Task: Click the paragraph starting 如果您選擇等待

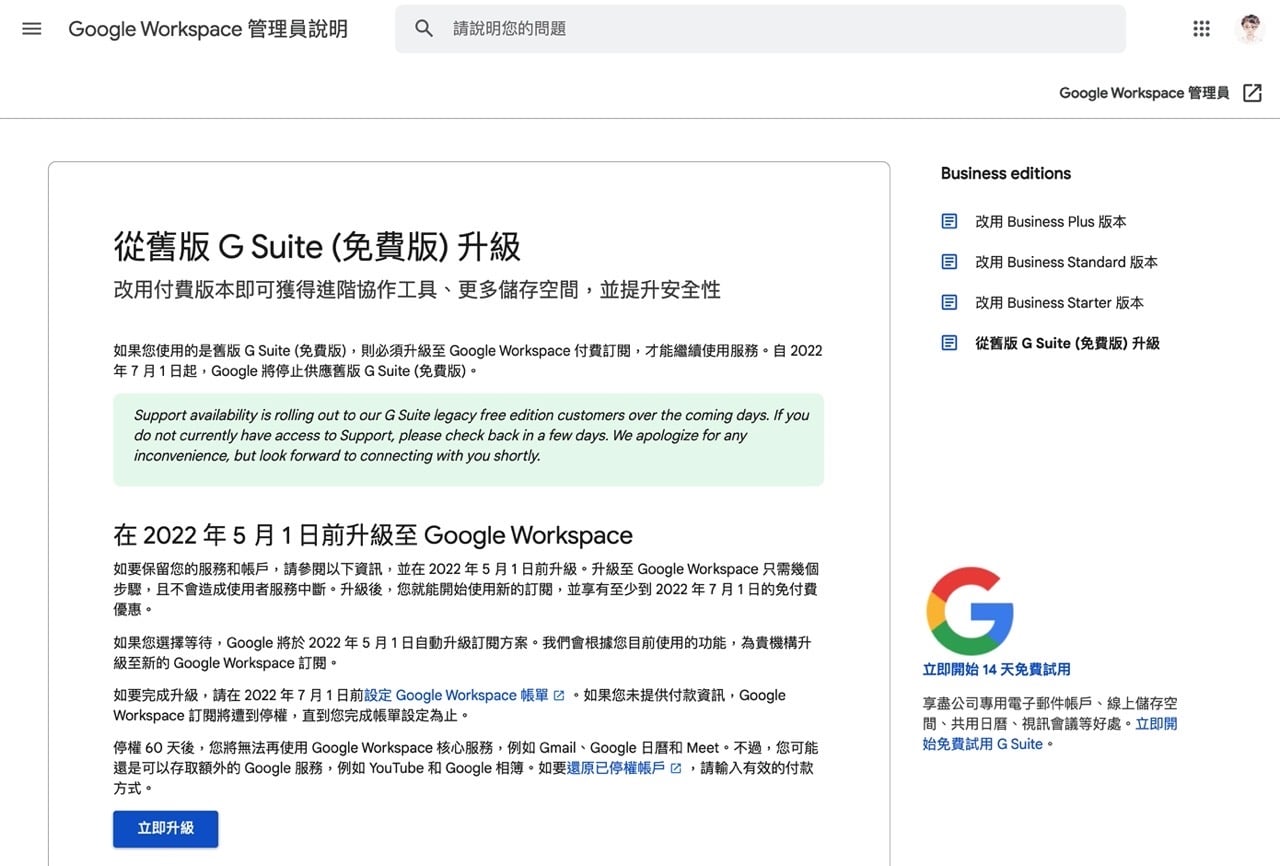Action: point(463,653)
